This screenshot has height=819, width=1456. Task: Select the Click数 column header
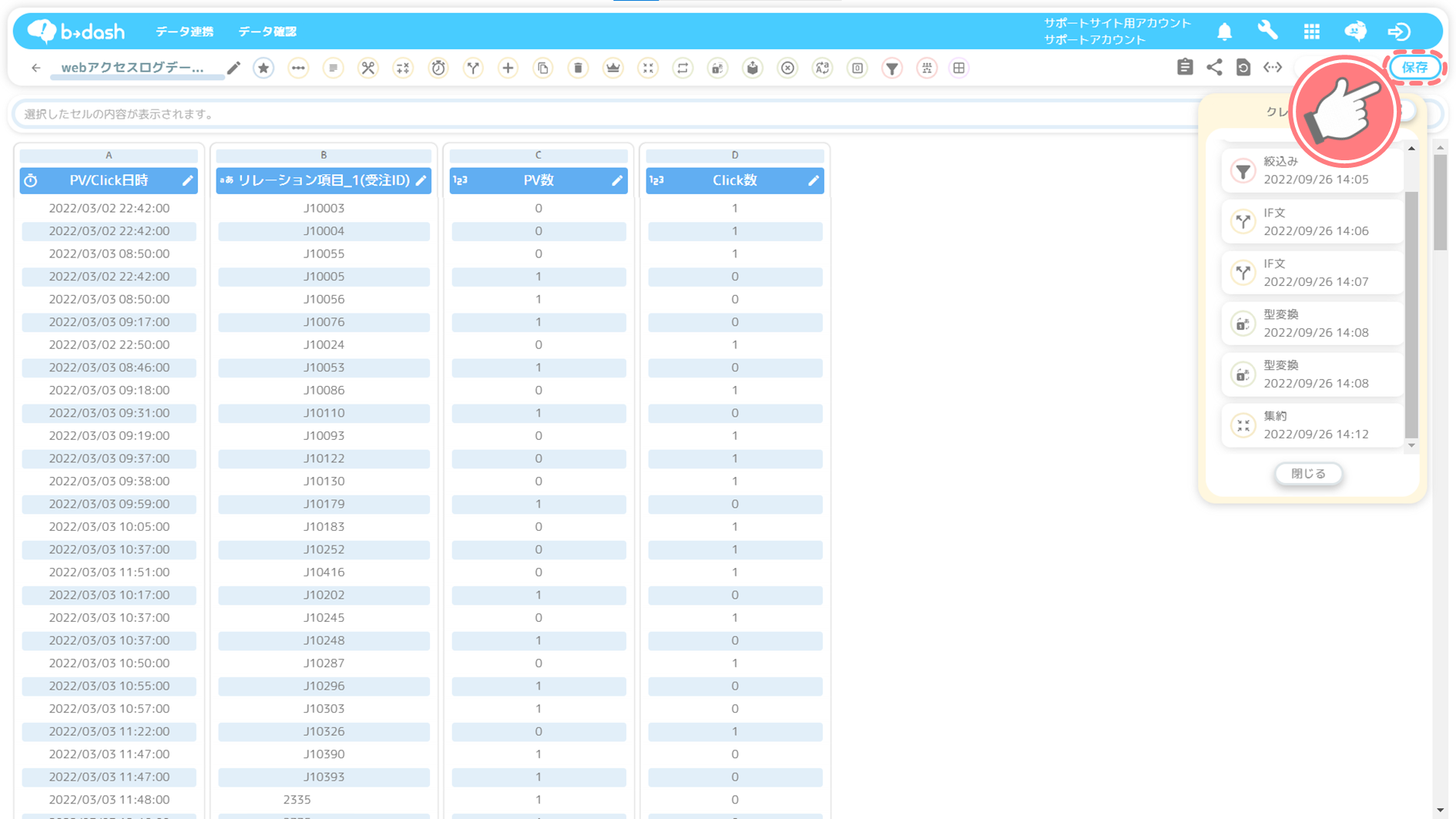pyautogui.click(x=735, y=180)
